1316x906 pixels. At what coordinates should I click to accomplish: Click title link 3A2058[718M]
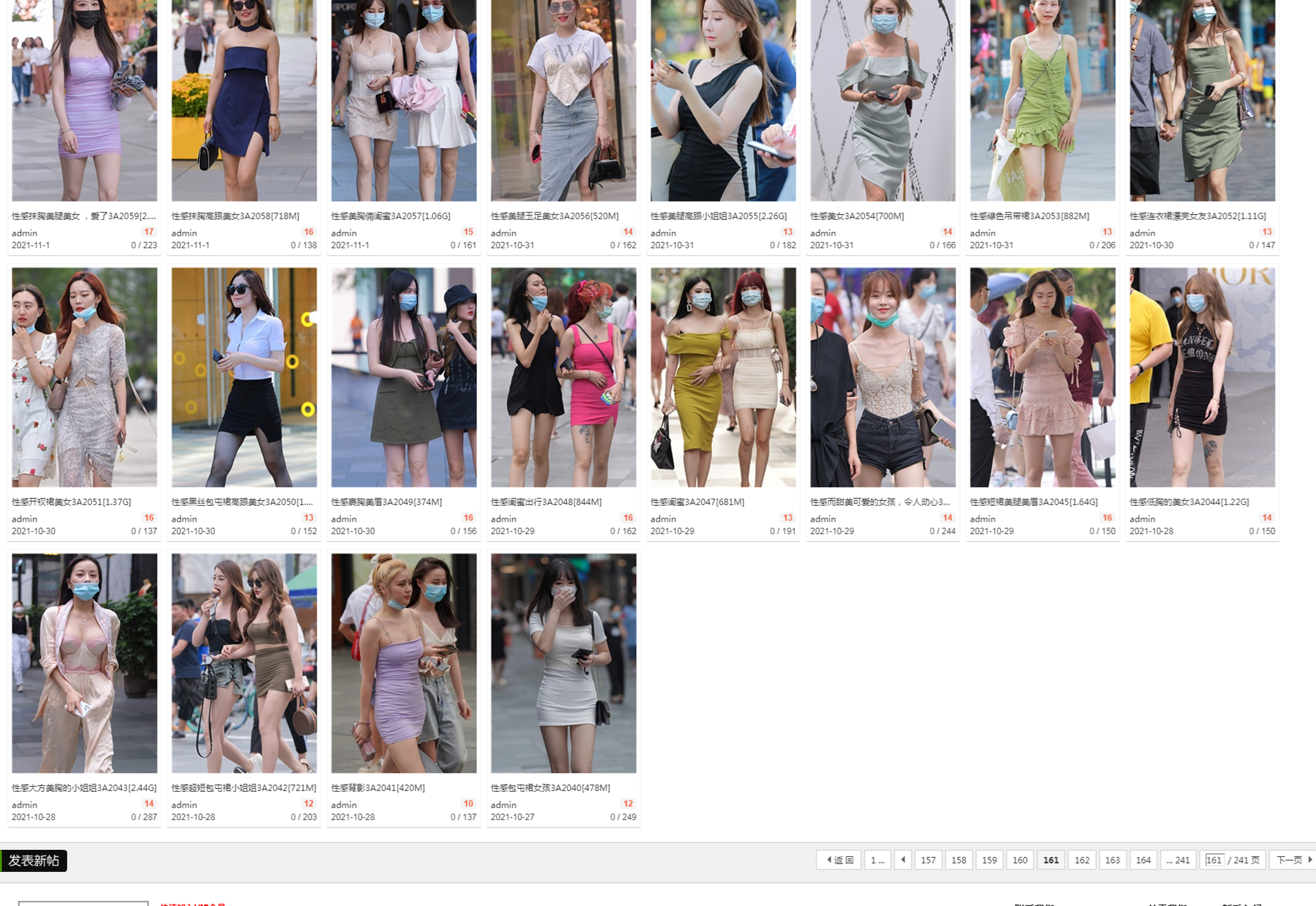pos(236,216)
